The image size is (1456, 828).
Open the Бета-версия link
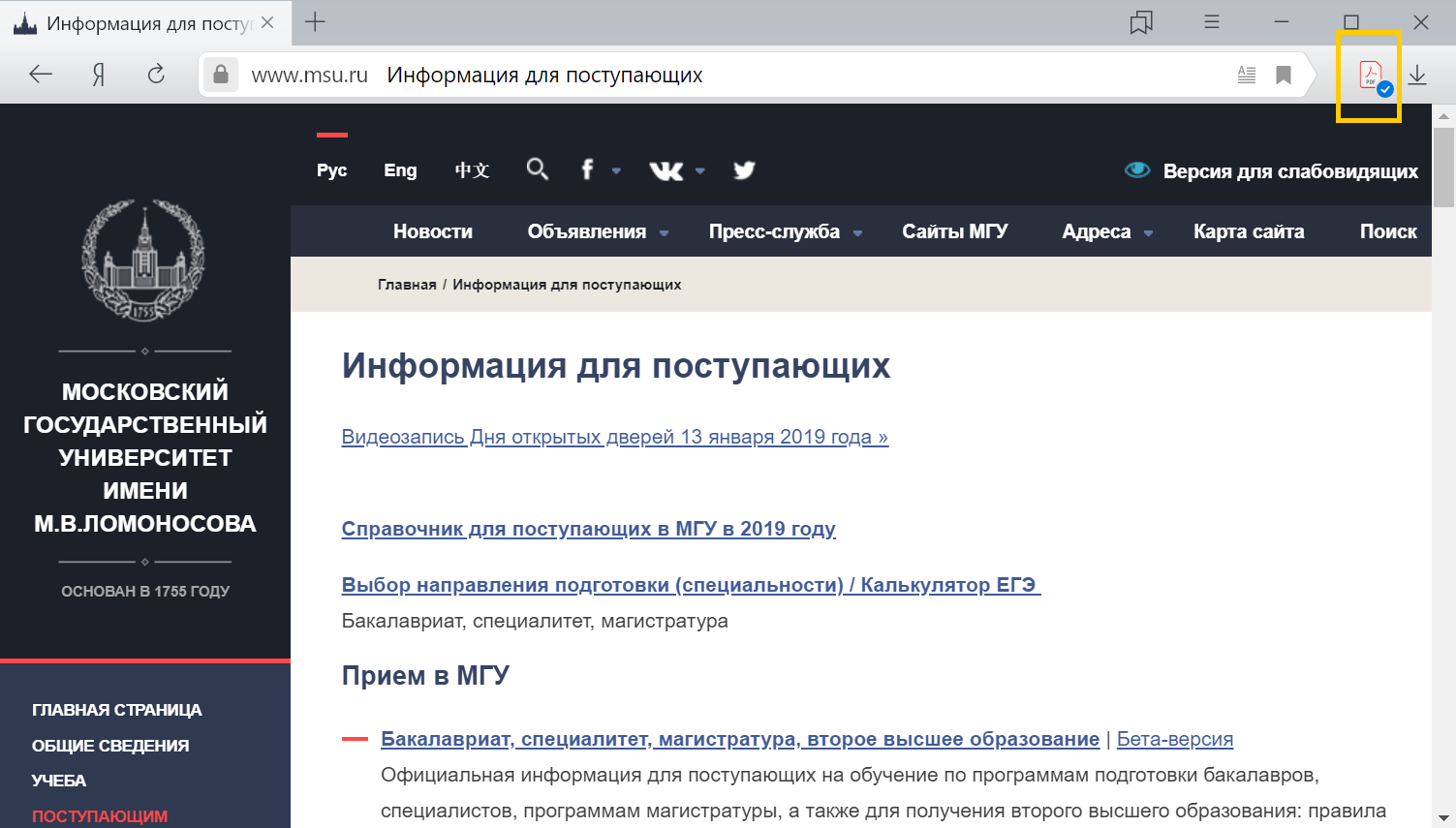1175,739
